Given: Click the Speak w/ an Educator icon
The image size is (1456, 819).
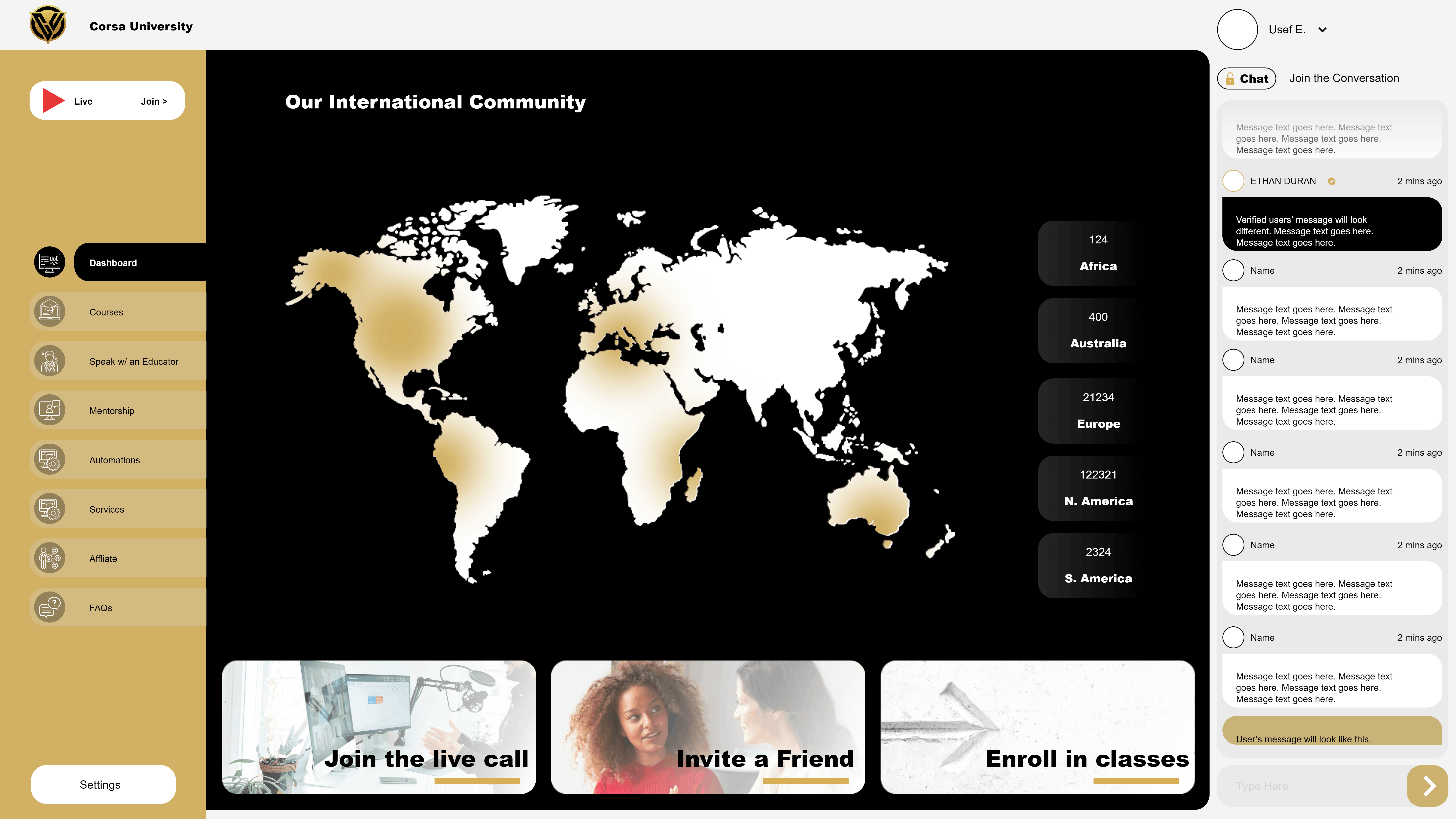Looking at the screenshot, I should point(50,361).
